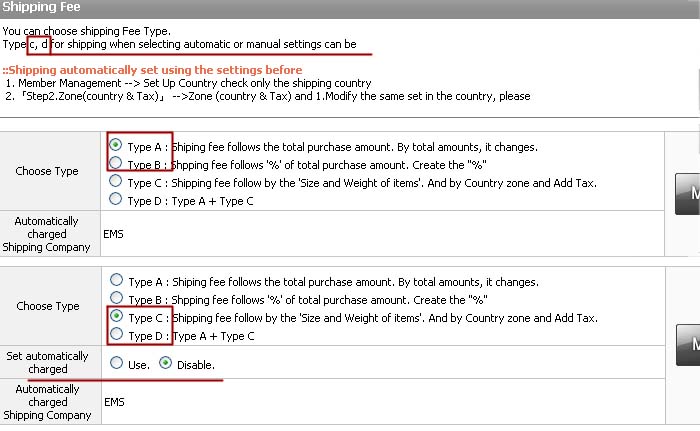The height and width of the screenshot is (431, 700).
Task: Click the lower Choose Type label cell
Action: pyautogui.click(x=47, y=306)
